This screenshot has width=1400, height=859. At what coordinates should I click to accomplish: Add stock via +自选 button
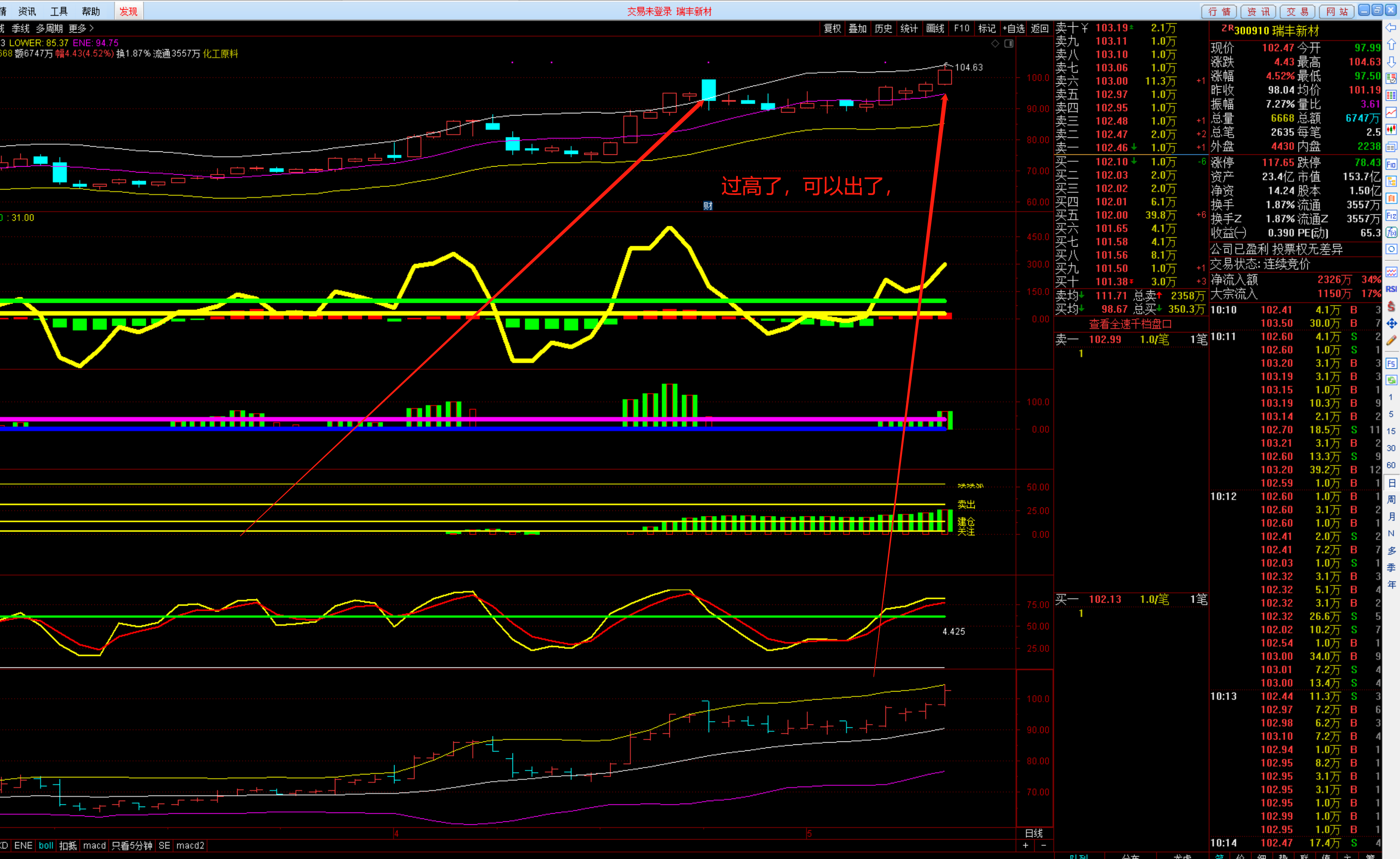pyautogui.click(x=1013, y=28)
